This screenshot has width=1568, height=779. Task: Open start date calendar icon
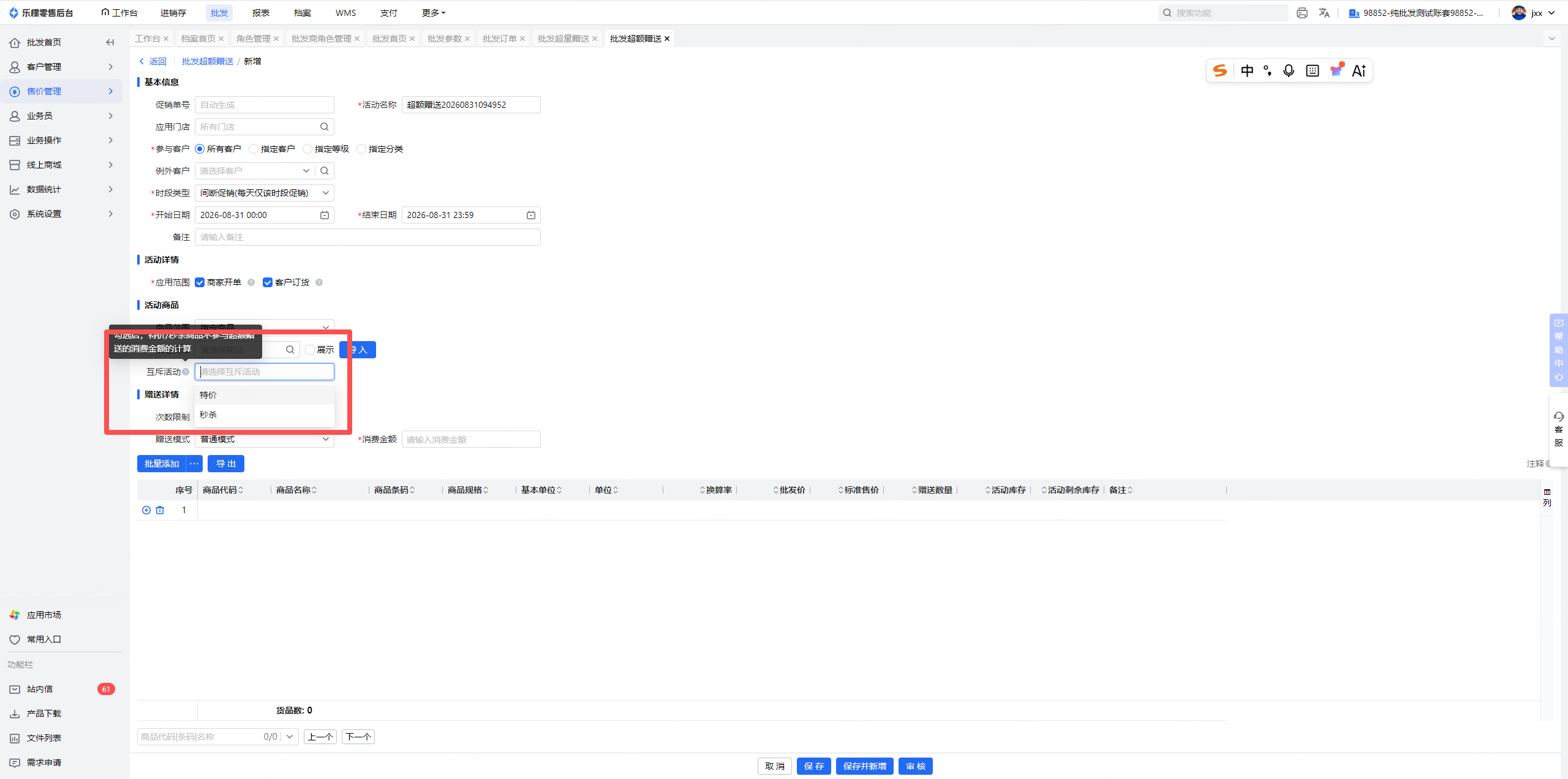[x=325, y=215]
